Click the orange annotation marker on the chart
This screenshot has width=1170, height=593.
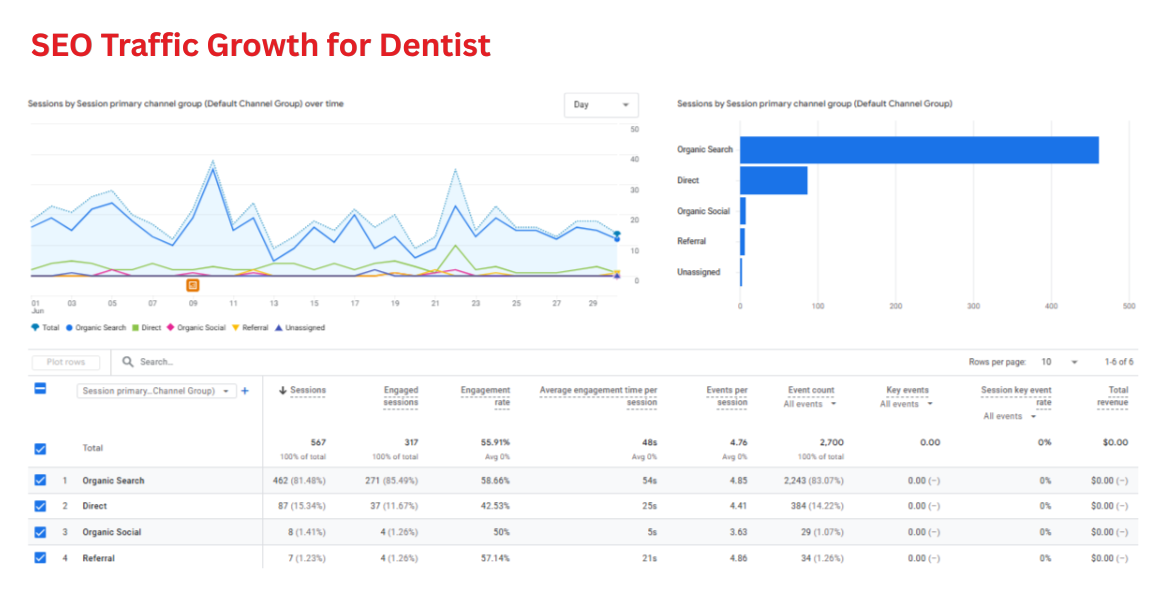click(x=193, y=285)
